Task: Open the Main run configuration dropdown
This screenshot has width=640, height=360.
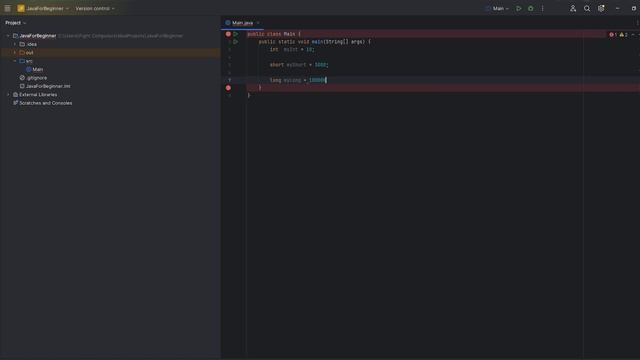Action: [497, 8]
